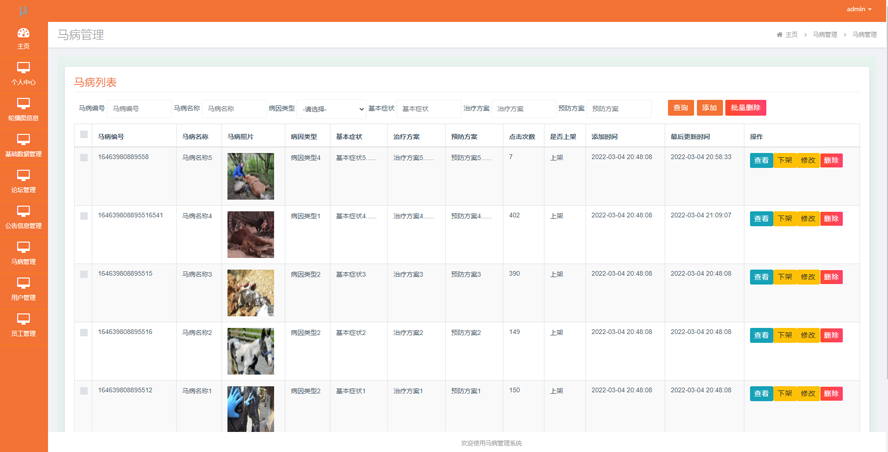
Task: Expand the 病因类型 dropdown filter
Action: pos(332,109)
